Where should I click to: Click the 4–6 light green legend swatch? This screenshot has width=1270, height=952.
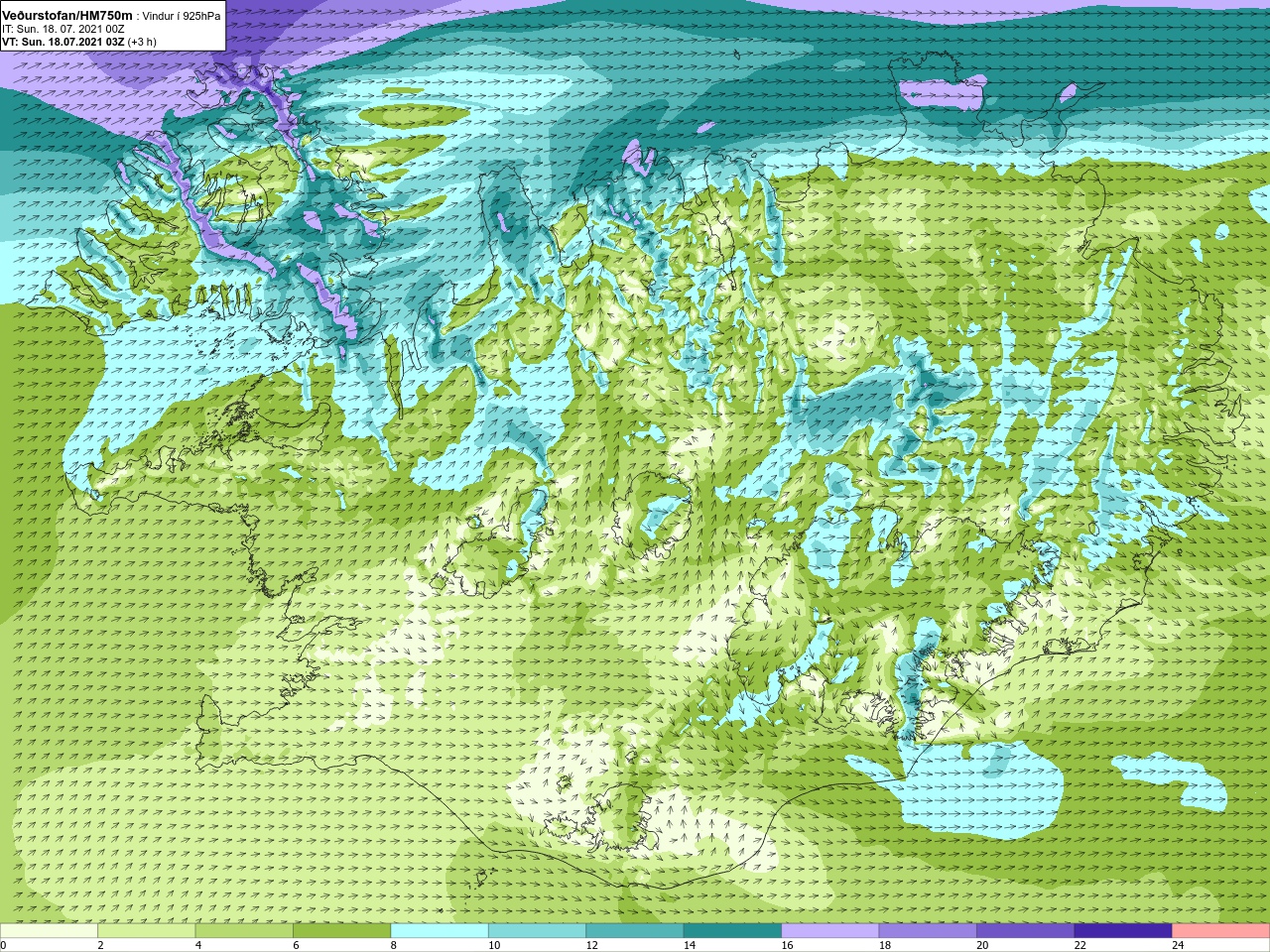tap(244, 931)
